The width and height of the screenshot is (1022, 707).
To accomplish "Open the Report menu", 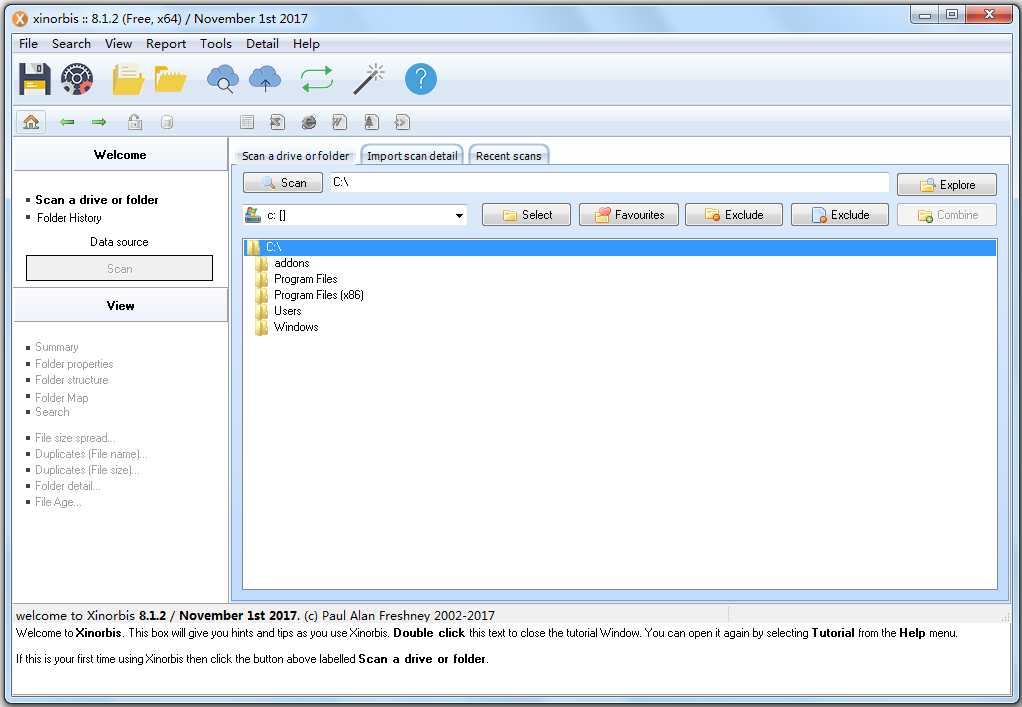I will pyautogui.click(x=166, y=44).
